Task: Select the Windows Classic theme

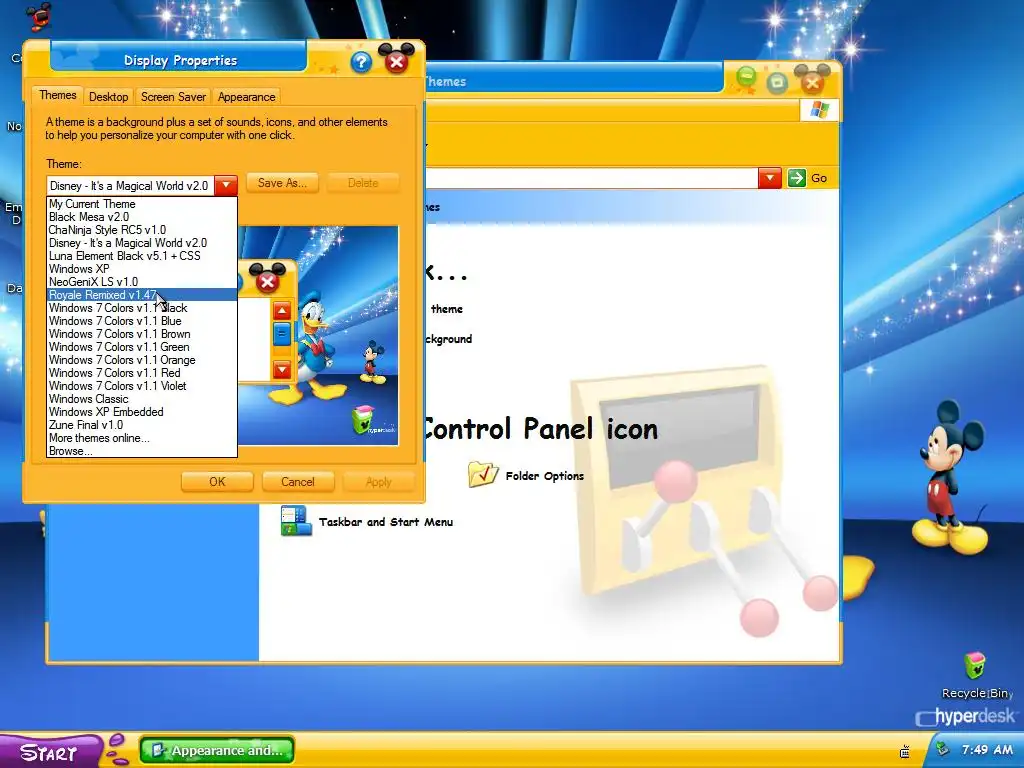Action: point(142,399)
